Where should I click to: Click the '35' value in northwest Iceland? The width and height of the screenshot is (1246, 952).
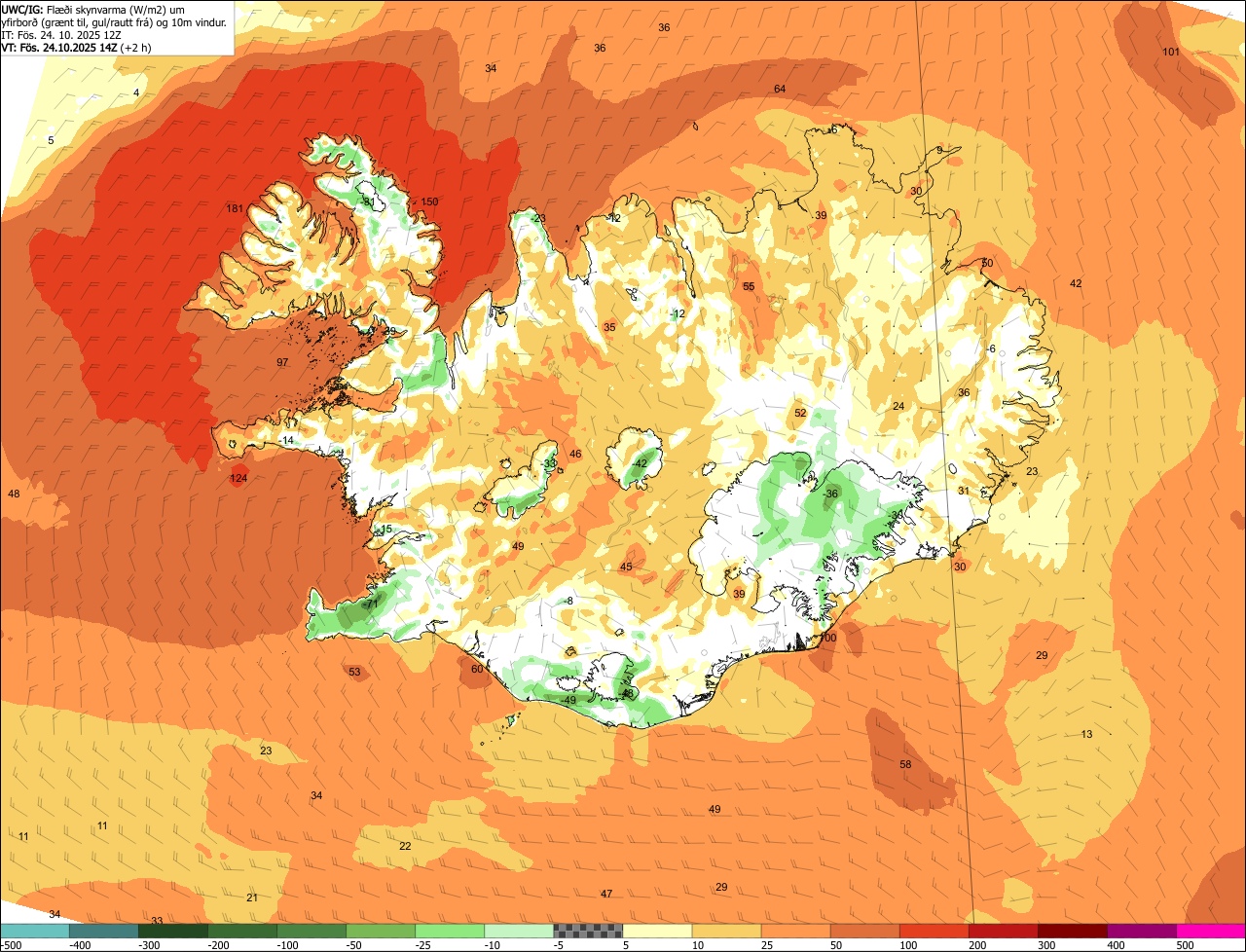coord(609,328)
